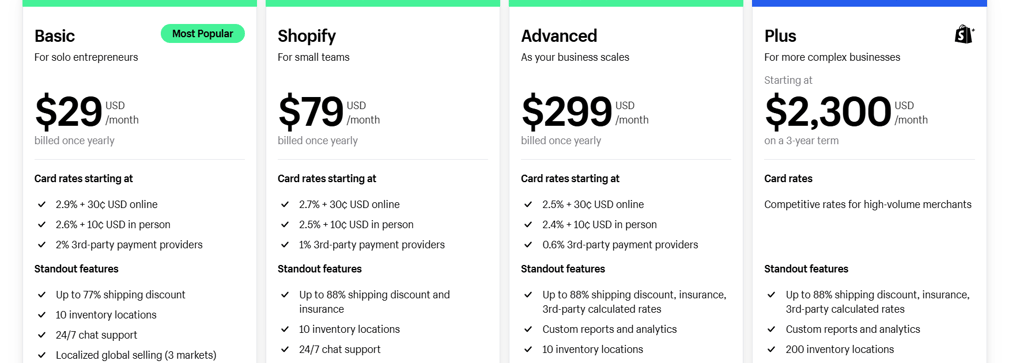Click the Most Popular badge on Basic

(202, 34)
